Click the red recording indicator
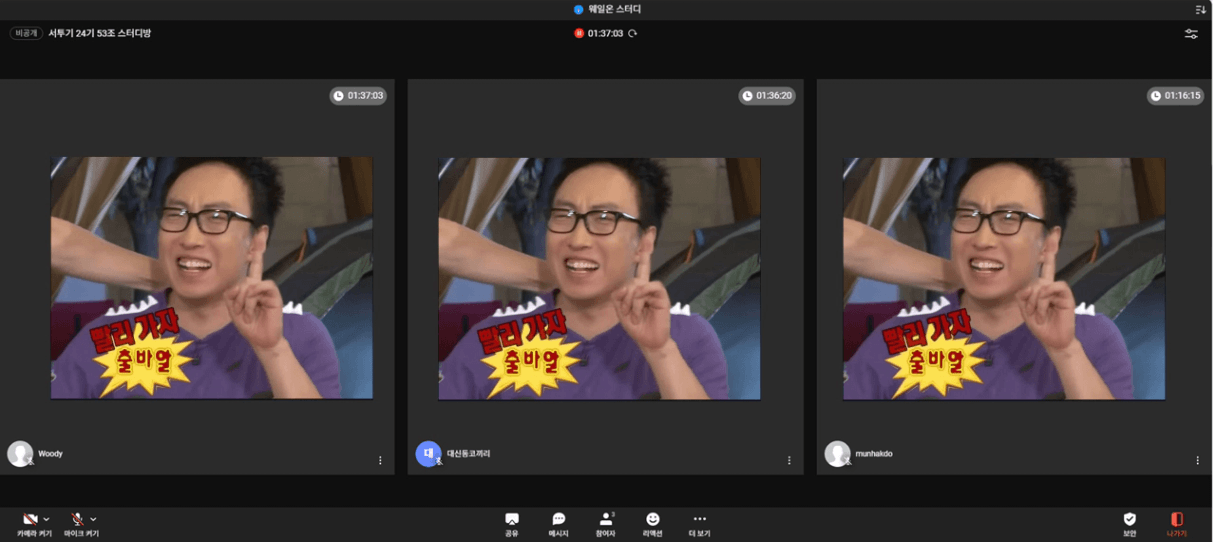Image resolution: width=1216 pixels, height=542 pixels. coord(579,34)
